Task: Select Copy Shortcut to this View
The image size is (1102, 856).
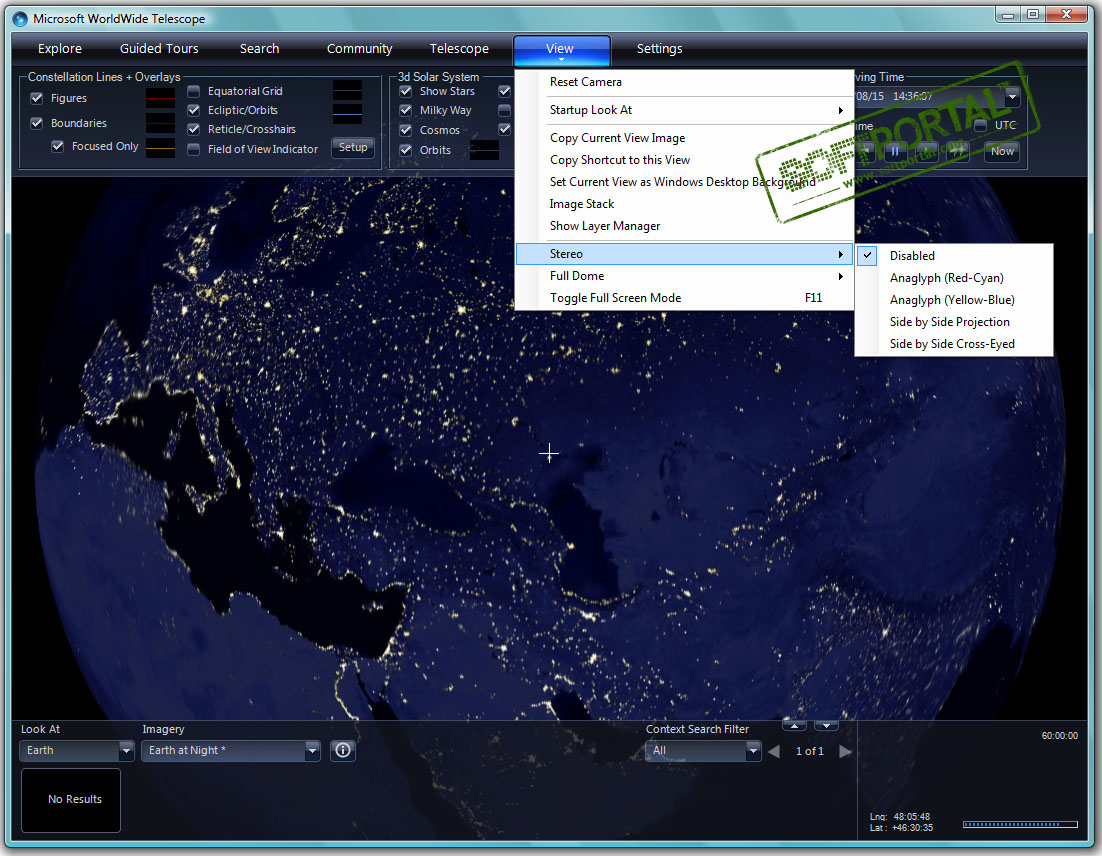Action: (x=685, y=160)
